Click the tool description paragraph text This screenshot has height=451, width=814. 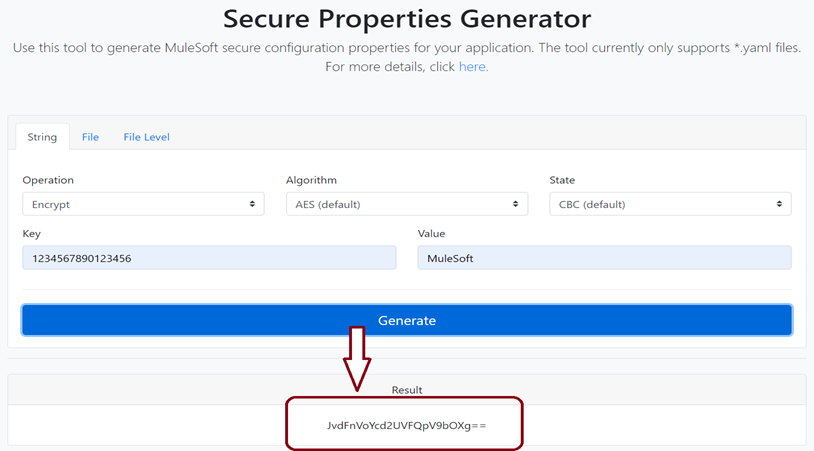click(x=406, y=48)
